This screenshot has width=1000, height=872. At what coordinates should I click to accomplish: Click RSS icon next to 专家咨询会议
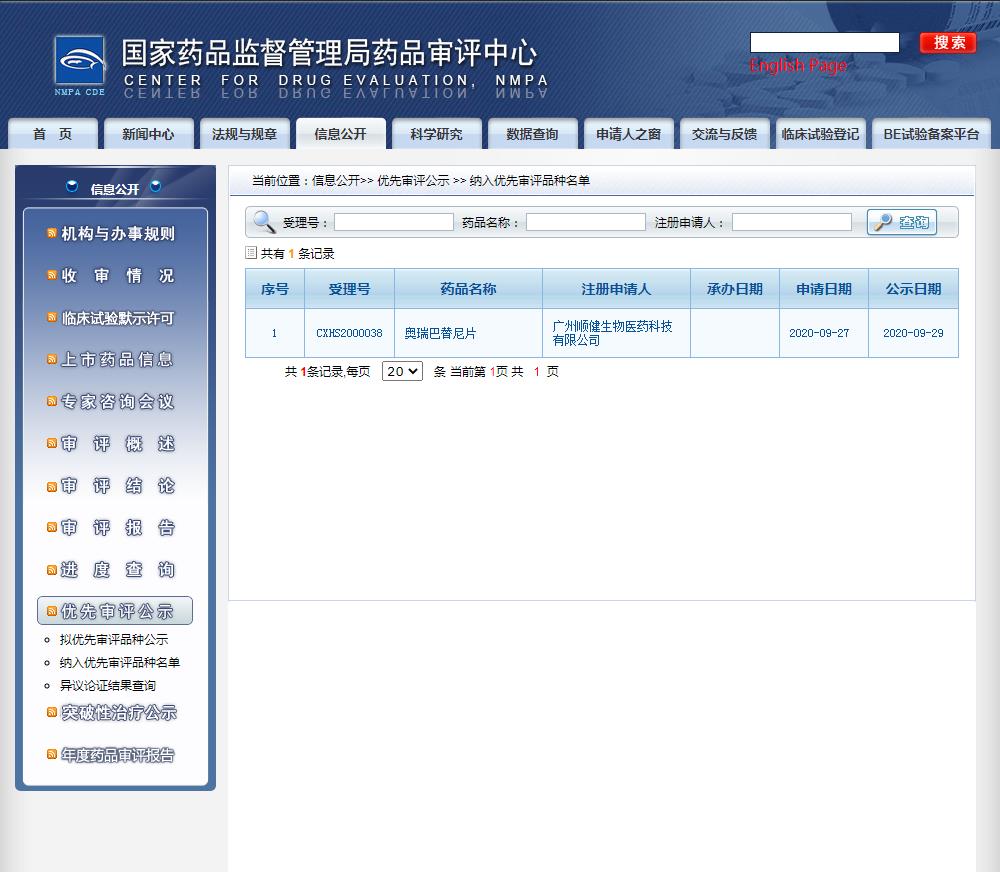[x=52, y=401]
